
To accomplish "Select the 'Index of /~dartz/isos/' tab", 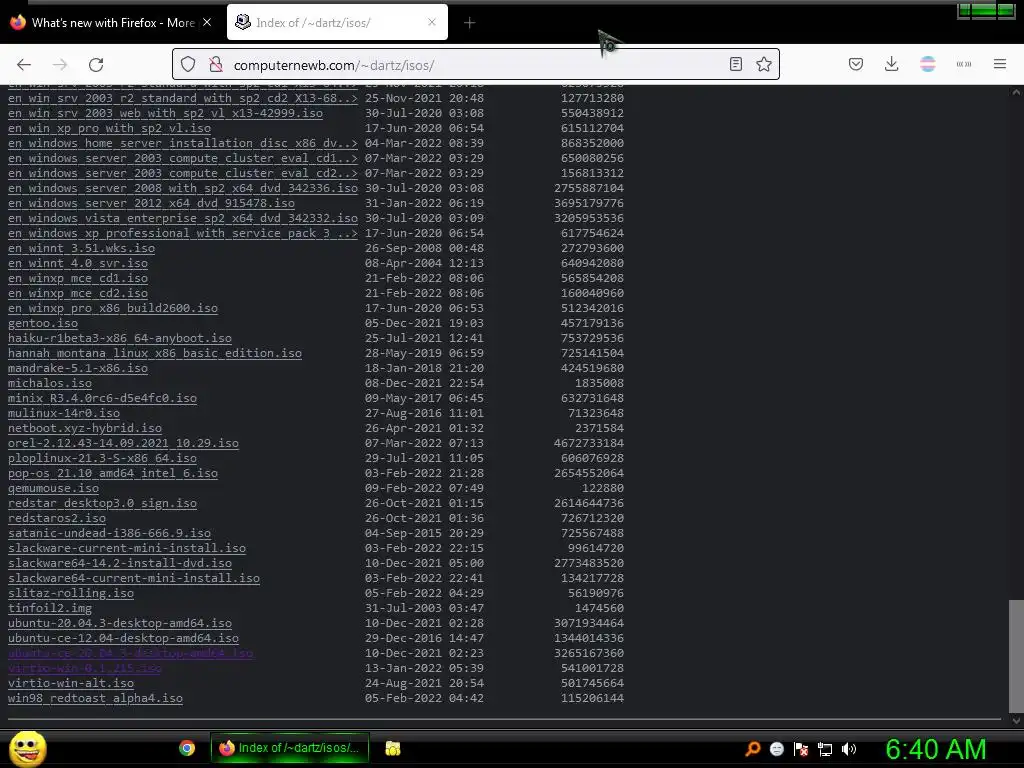I will [337, 23].
